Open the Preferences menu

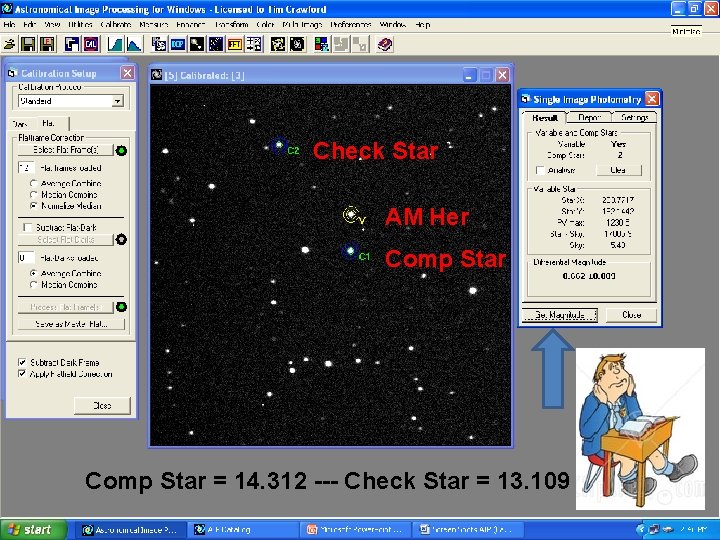(351, 24)
